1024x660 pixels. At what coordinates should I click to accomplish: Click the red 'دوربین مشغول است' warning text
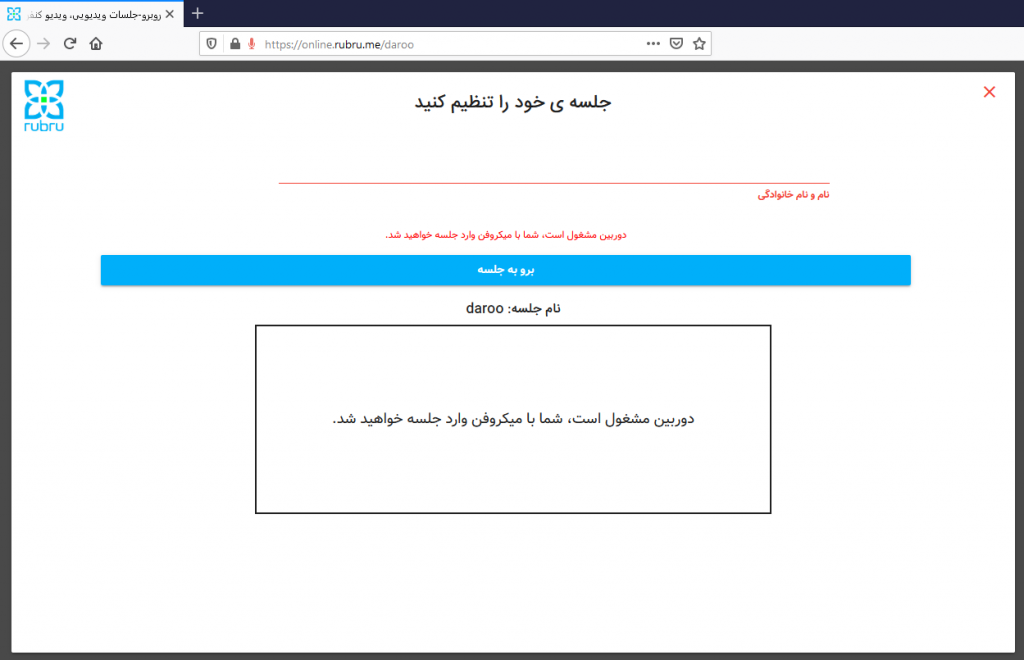point(505,235)
